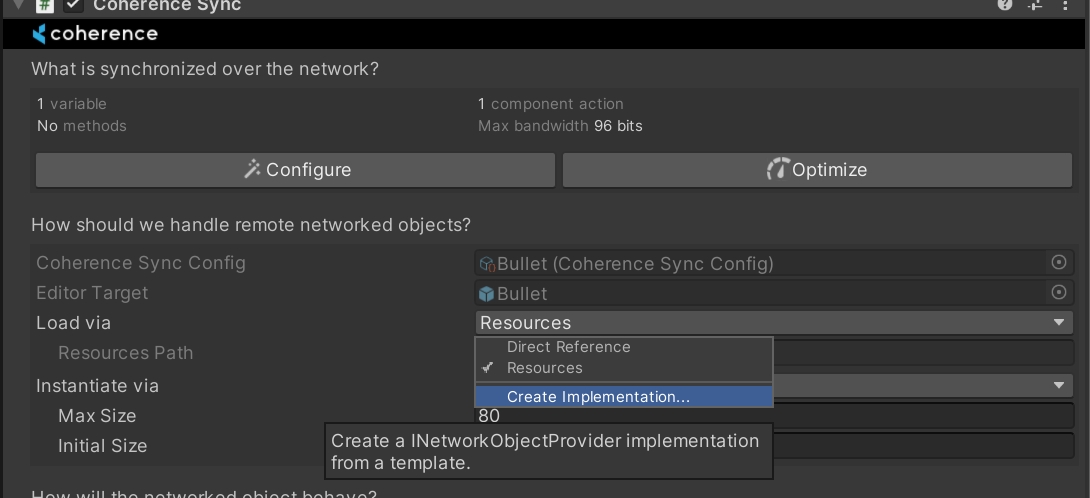Click the Bullet prefab cube icon
Screen dimensions: 1090x498
(x=487, y=294)
